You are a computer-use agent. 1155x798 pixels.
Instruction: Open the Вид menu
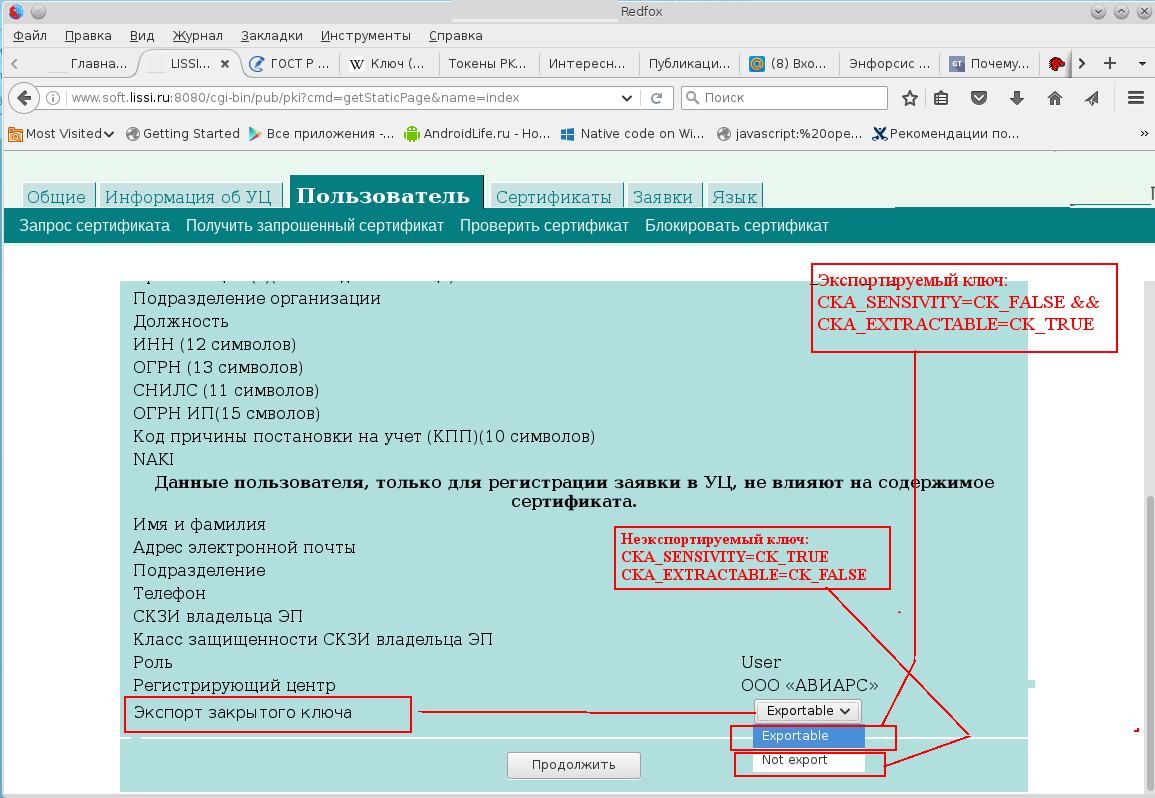142,35
